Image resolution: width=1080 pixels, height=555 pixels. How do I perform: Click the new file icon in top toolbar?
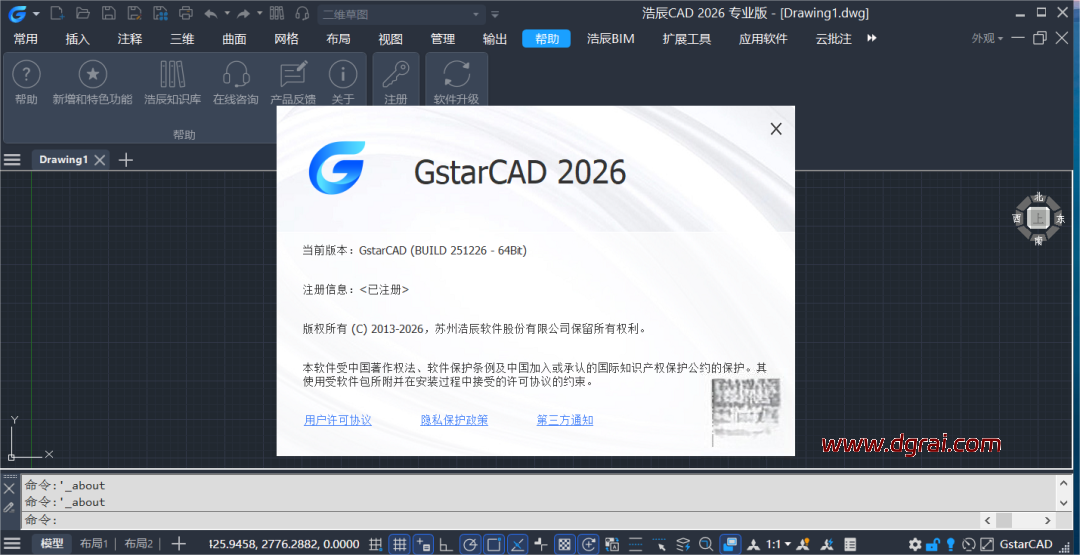[x=56, y=13]
